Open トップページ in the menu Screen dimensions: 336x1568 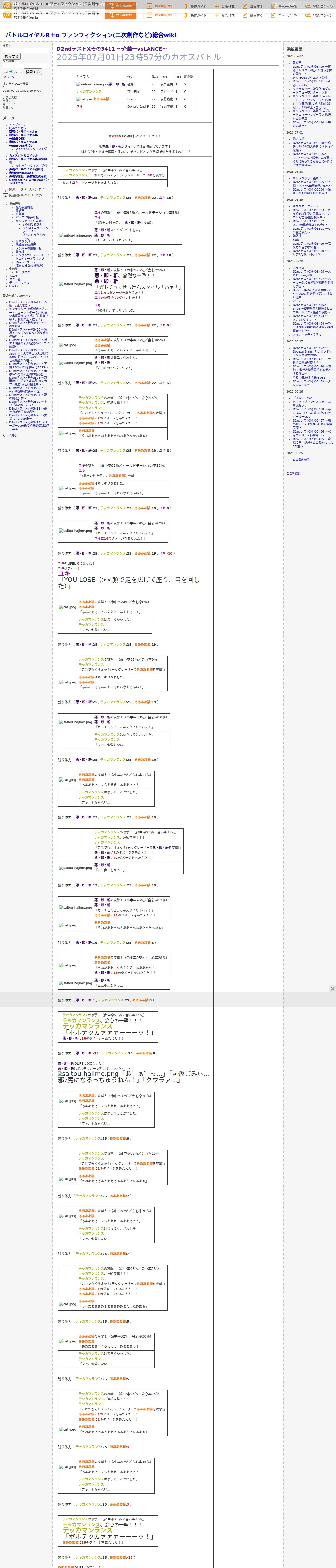pos(18,125)
